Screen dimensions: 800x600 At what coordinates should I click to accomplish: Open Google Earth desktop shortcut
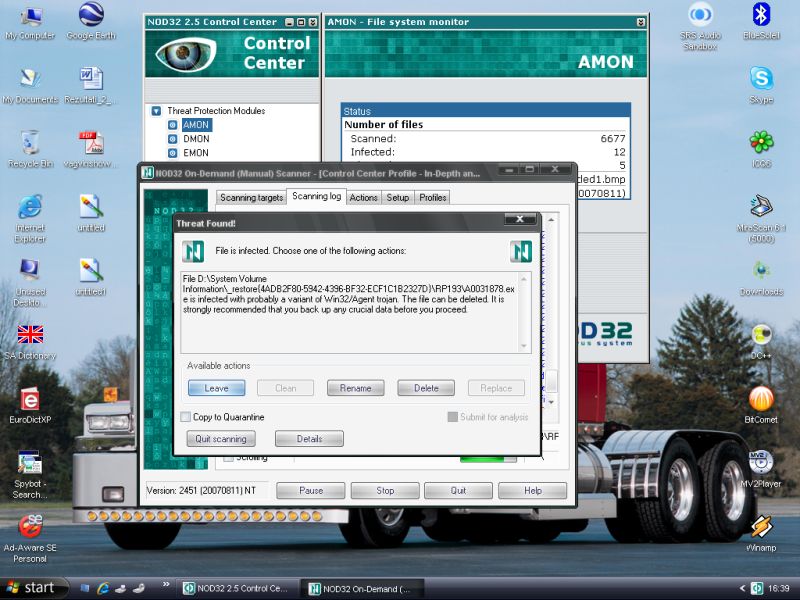click(x=91, y=17)
